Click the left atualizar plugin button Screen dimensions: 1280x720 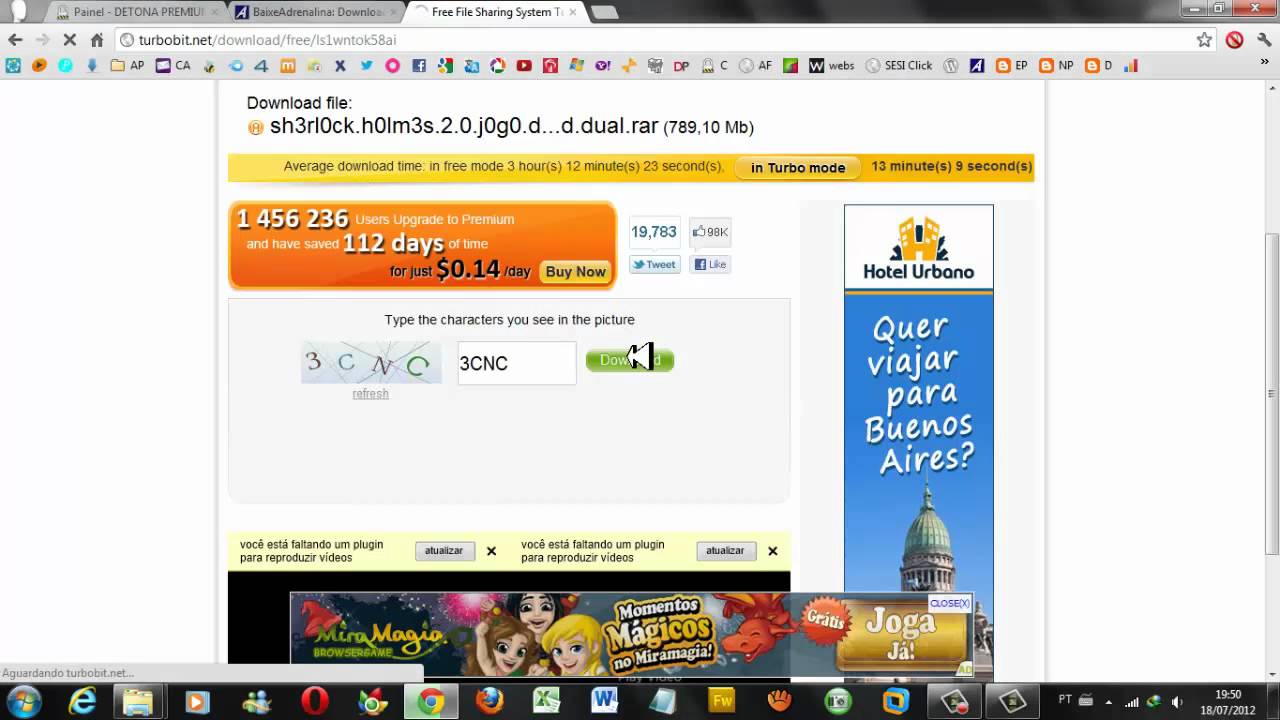coord(444,551)
